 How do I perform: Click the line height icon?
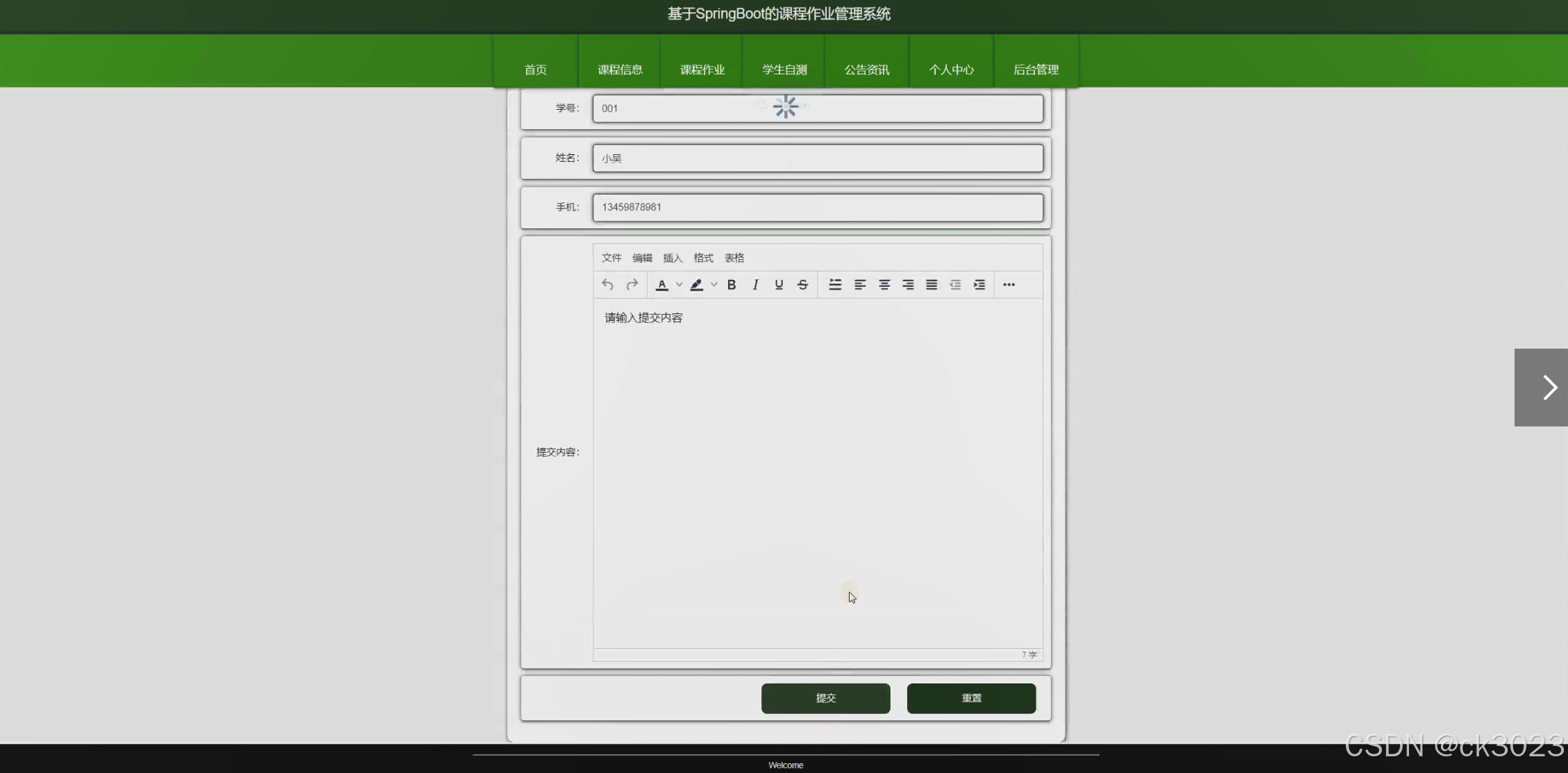click(x=835, y=285)
